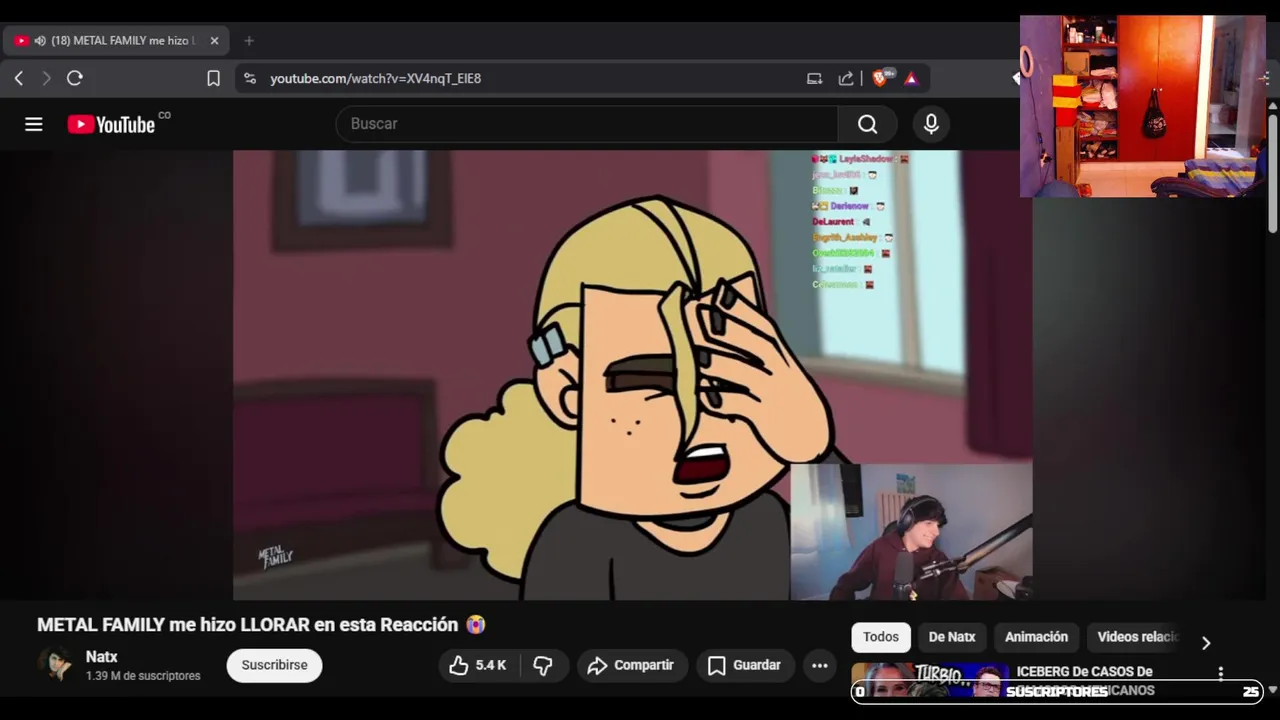Bookmark this page with the bookmark icon
1280x720 pixels.
click(213, 78)
